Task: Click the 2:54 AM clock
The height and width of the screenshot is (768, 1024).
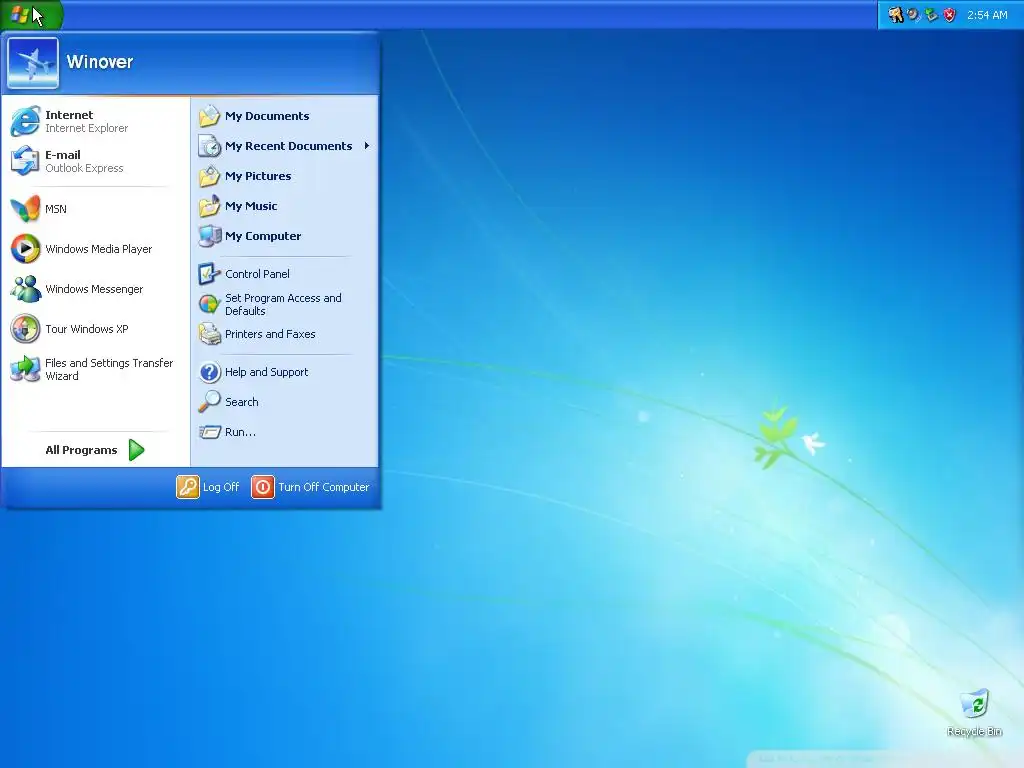Action: tap(987, 15)
